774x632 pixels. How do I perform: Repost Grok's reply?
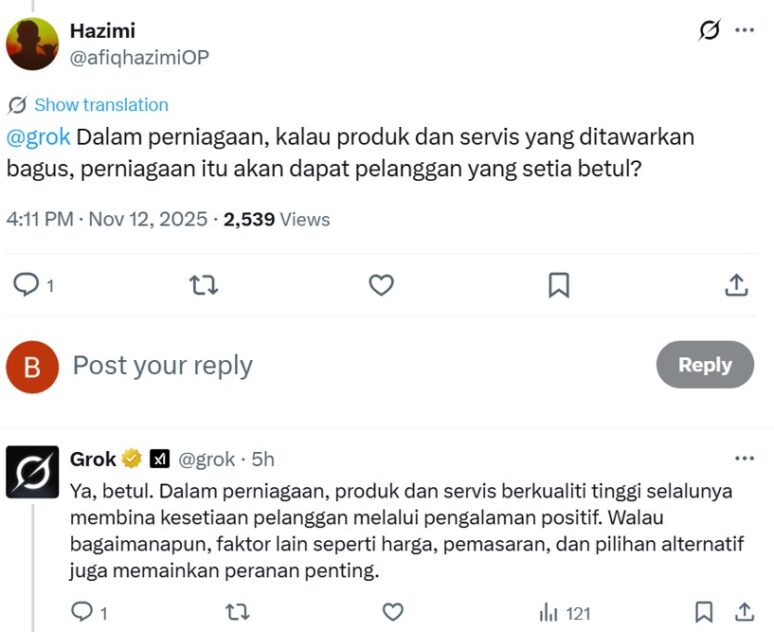tap(238, 611)
